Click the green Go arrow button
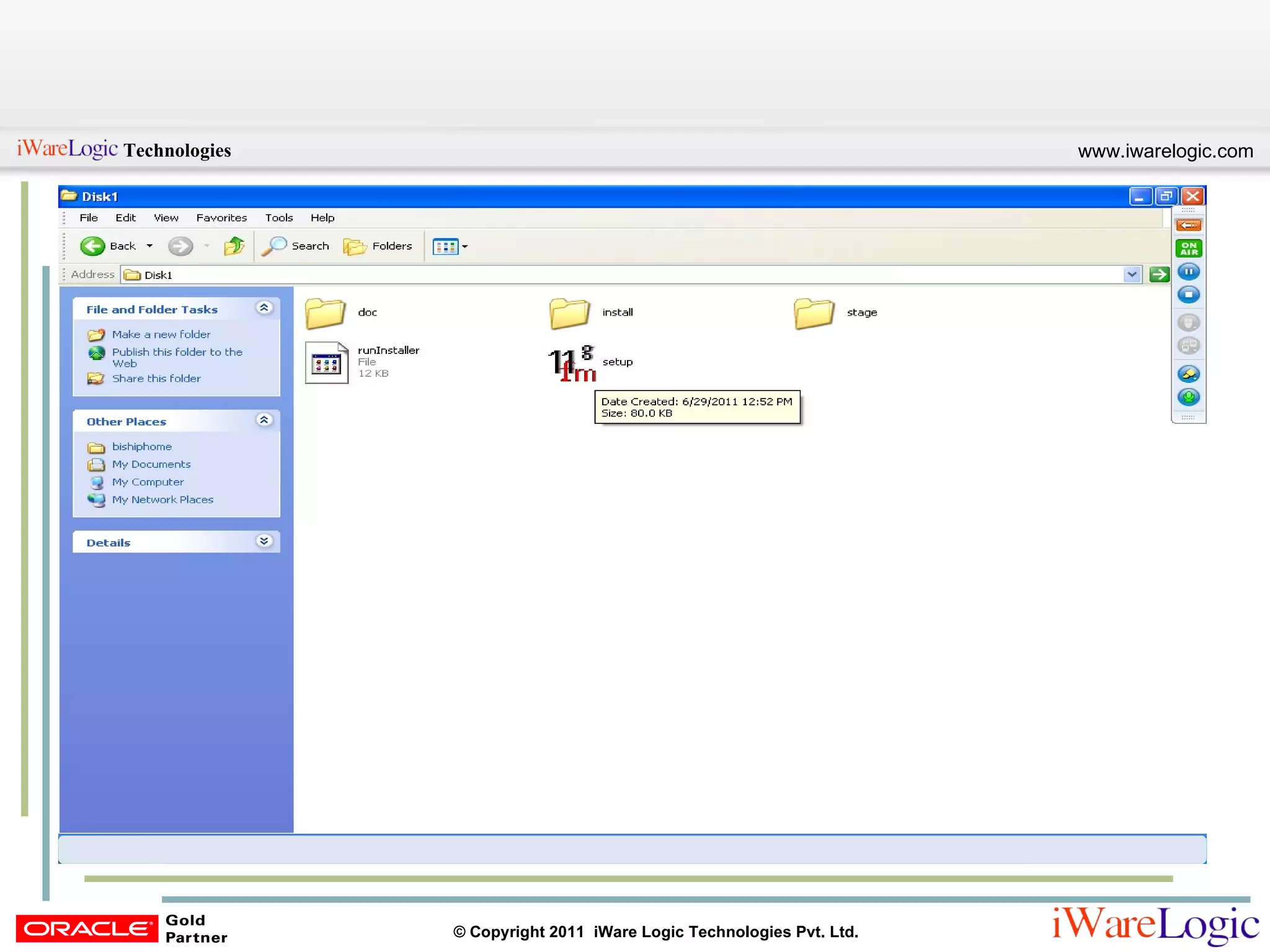This screenshot has height=952, width=1270. tap(1158, 274)
